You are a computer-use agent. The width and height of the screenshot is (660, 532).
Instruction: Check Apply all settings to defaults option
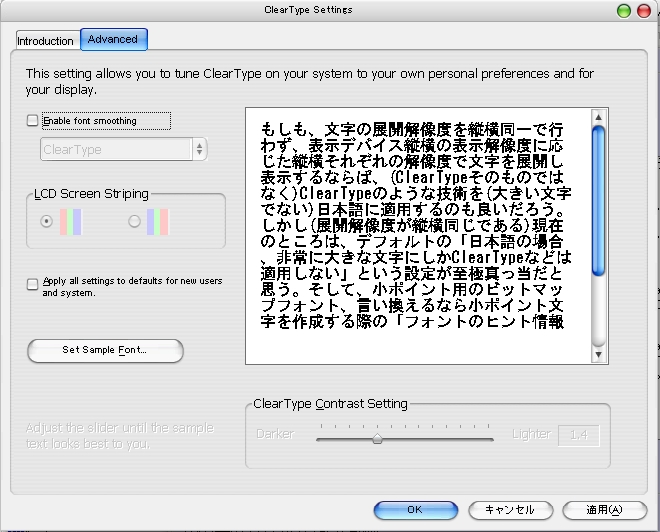pyautogui.click(x=33, y=284)
